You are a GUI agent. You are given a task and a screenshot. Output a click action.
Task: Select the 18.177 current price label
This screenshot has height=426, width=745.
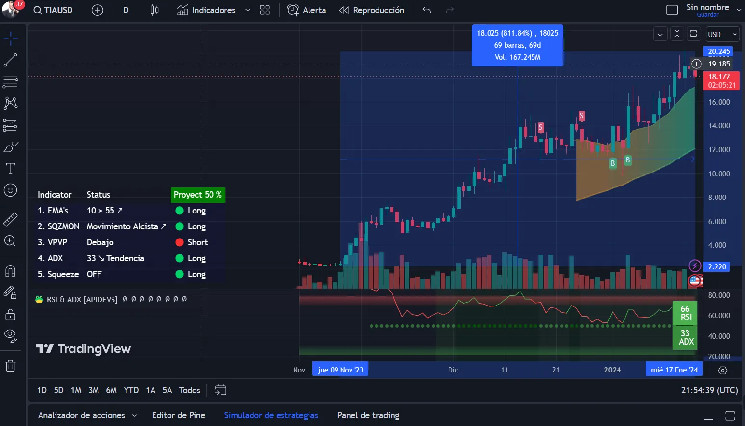point(721,81)
